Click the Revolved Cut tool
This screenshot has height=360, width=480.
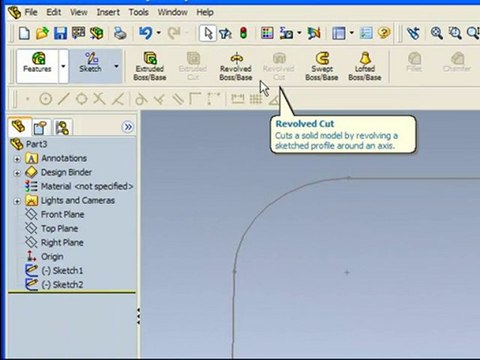point(279,66)
